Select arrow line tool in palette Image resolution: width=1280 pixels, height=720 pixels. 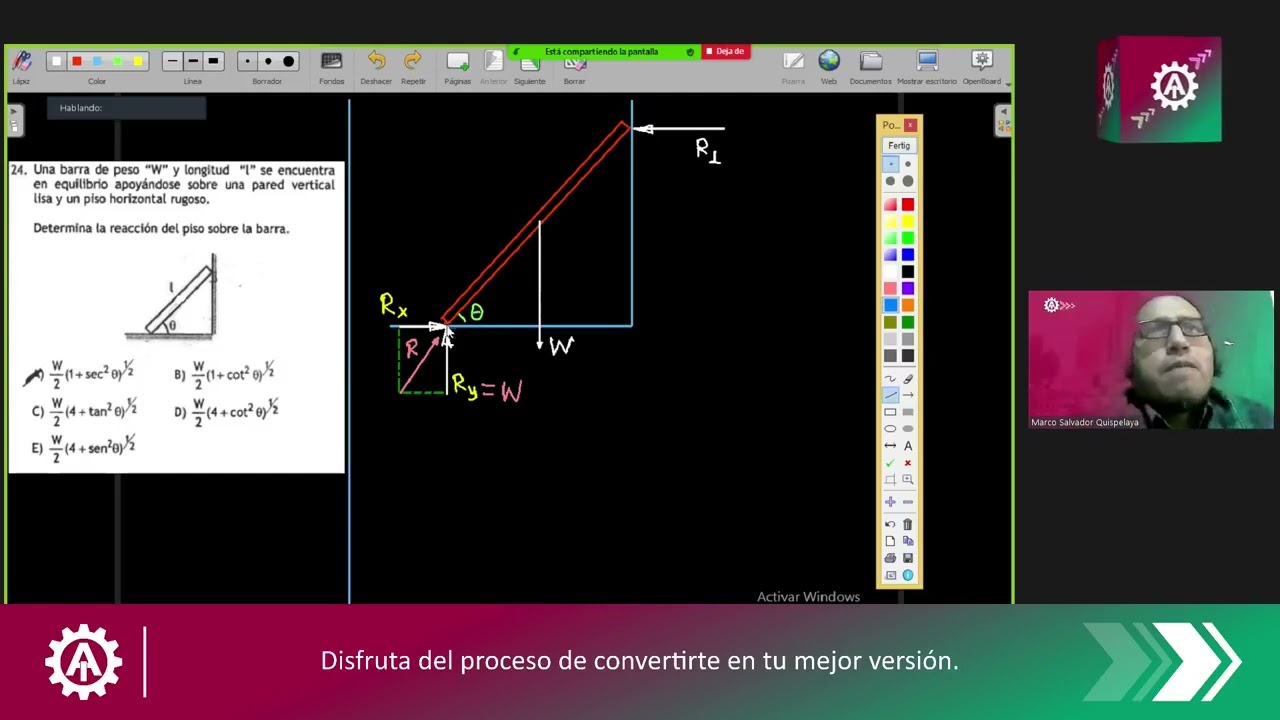(908, 395)
